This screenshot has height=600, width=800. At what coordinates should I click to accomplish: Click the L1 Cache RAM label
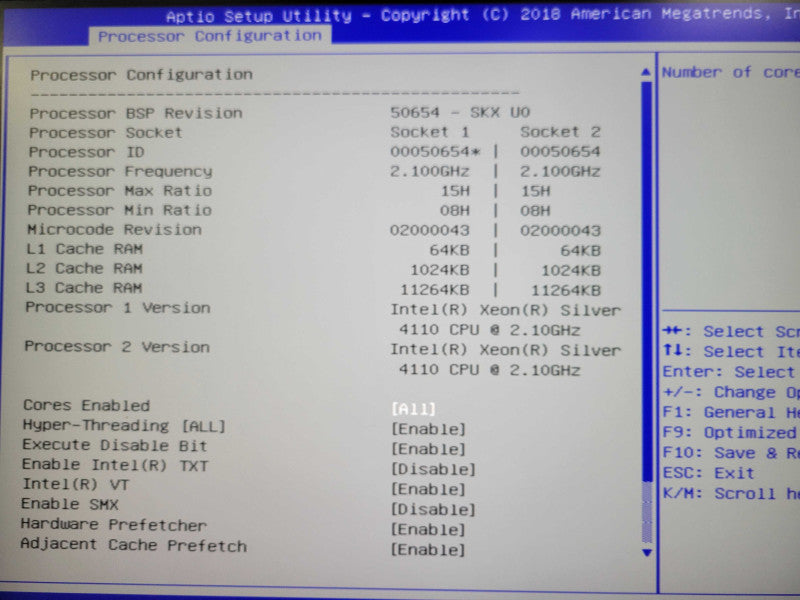84,249
